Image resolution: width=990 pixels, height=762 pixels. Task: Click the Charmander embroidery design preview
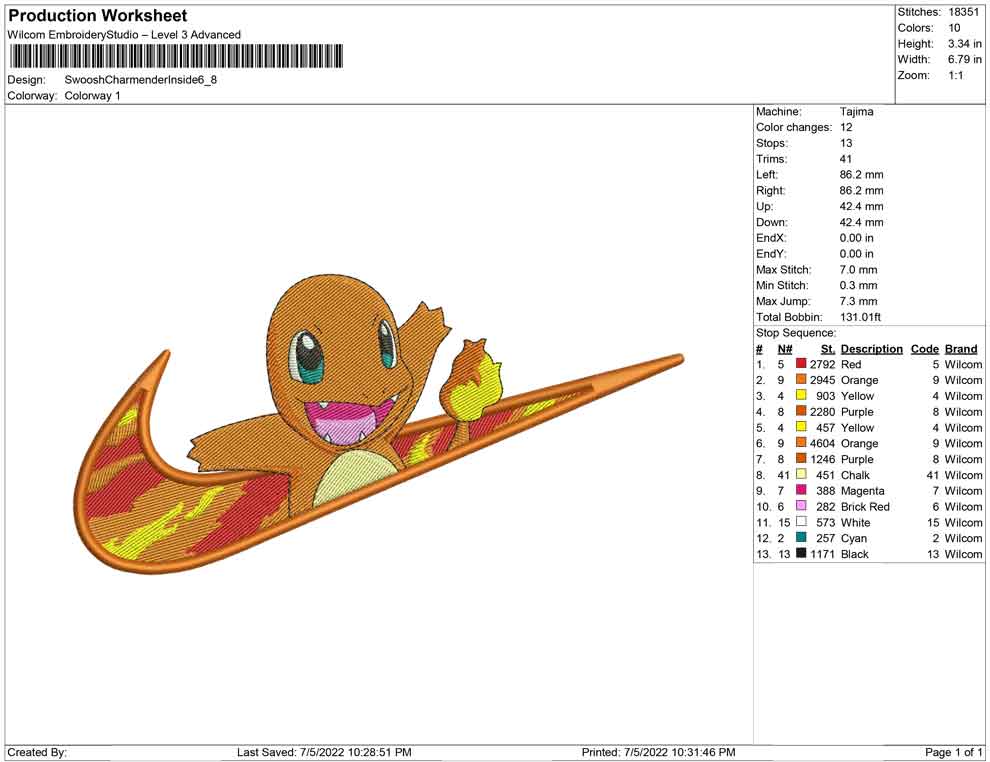(x=379, y=424)
